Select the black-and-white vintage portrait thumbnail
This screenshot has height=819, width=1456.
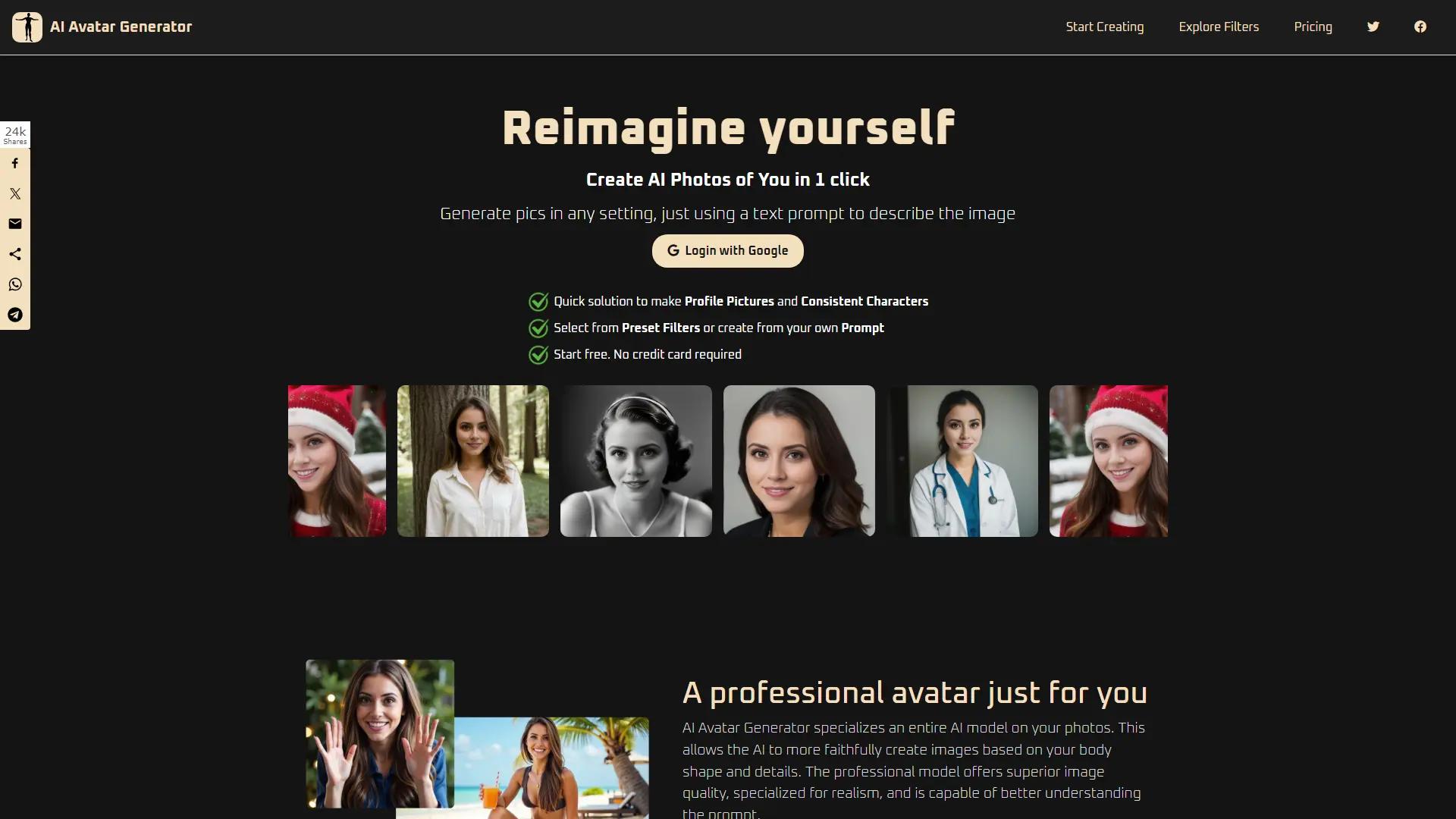(x=635, y=461)
